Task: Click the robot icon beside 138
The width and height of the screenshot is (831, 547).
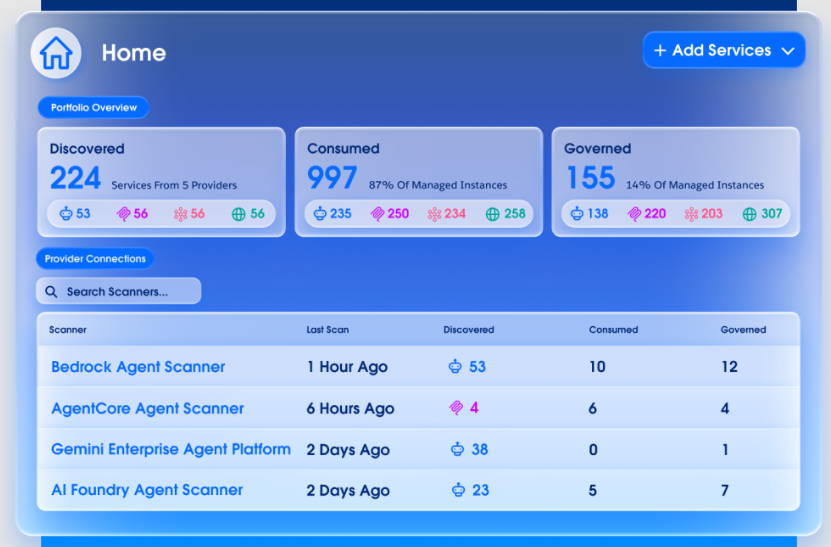Action: click(577, 214)
